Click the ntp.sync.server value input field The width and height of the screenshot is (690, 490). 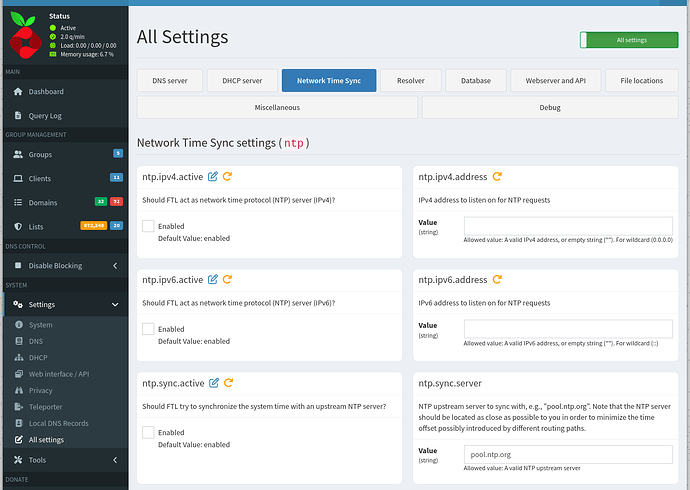coord(569,454)
